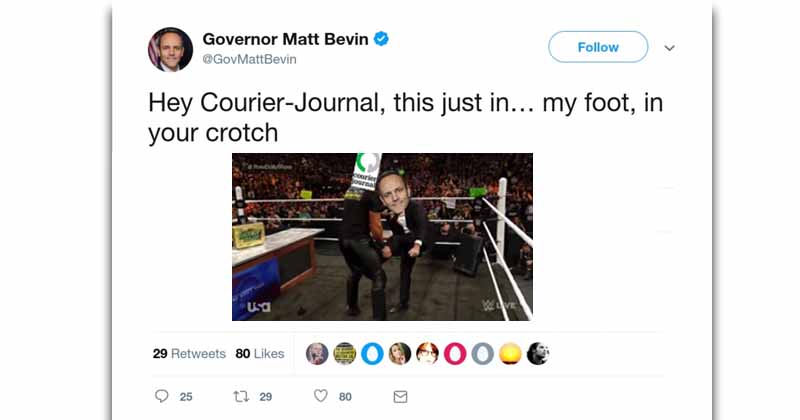Click the last black-and-white liker avatar
This screenshot has height=420, width=800.
[537, 354]
